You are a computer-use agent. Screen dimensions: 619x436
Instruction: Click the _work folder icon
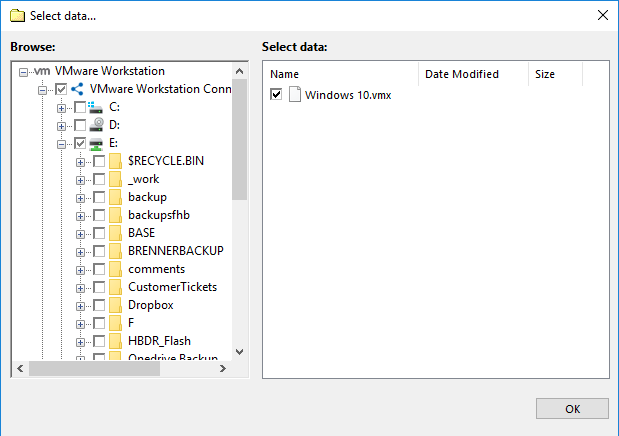[115, 179]
